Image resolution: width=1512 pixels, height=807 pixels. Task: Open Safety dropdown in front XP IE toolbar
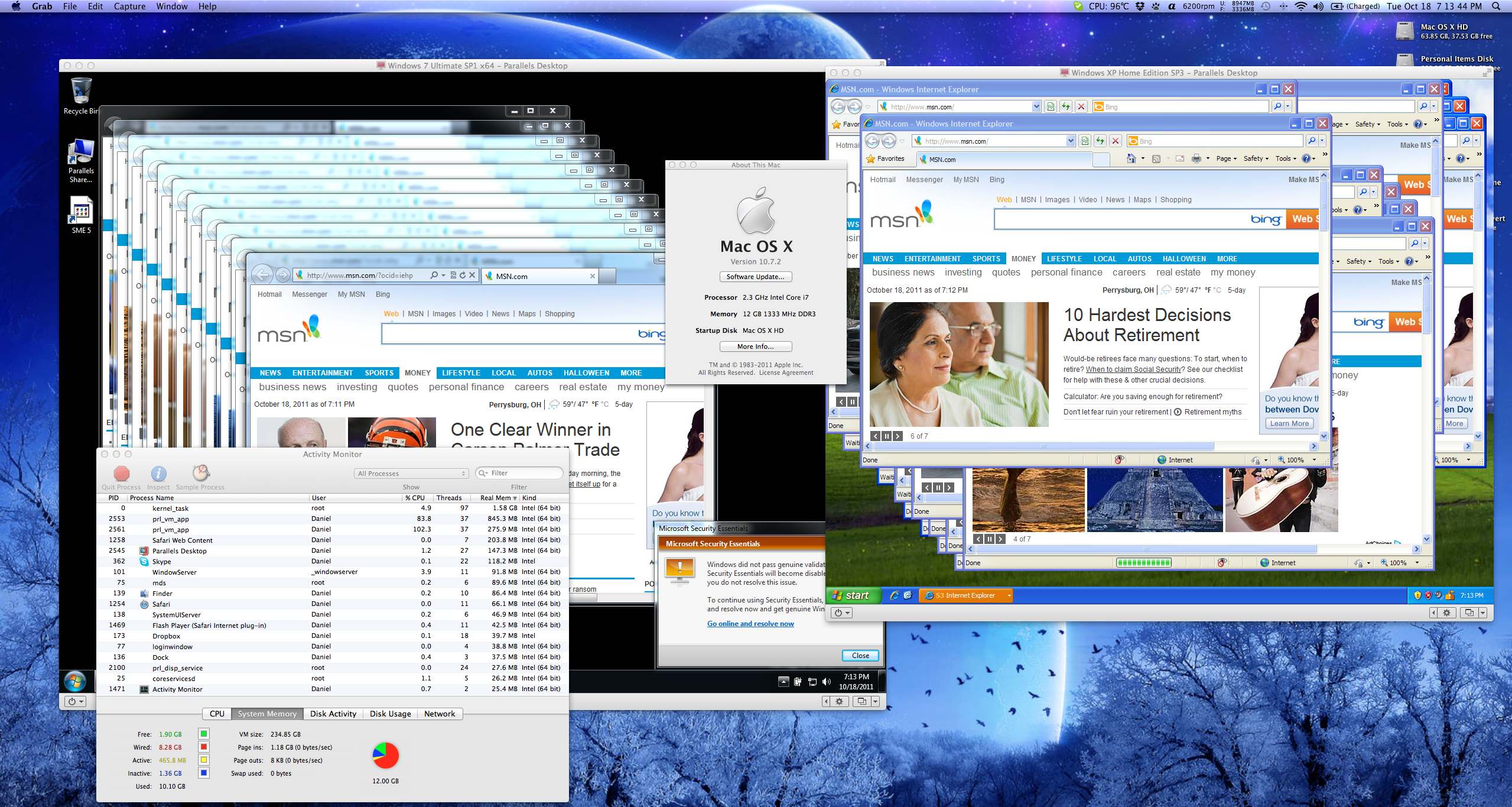coord(1256,158)
